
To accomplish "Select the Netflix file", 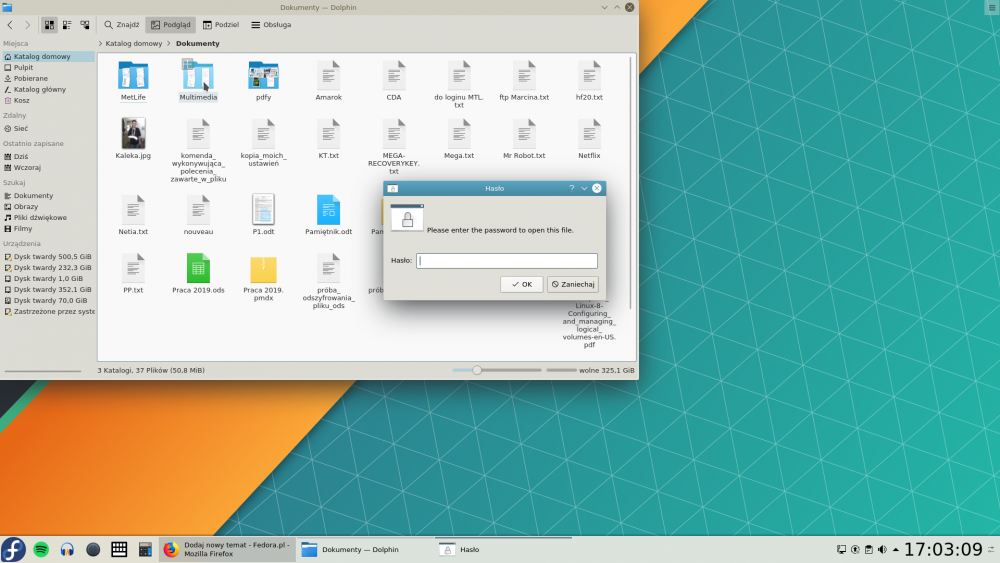I will coord(589,139).
